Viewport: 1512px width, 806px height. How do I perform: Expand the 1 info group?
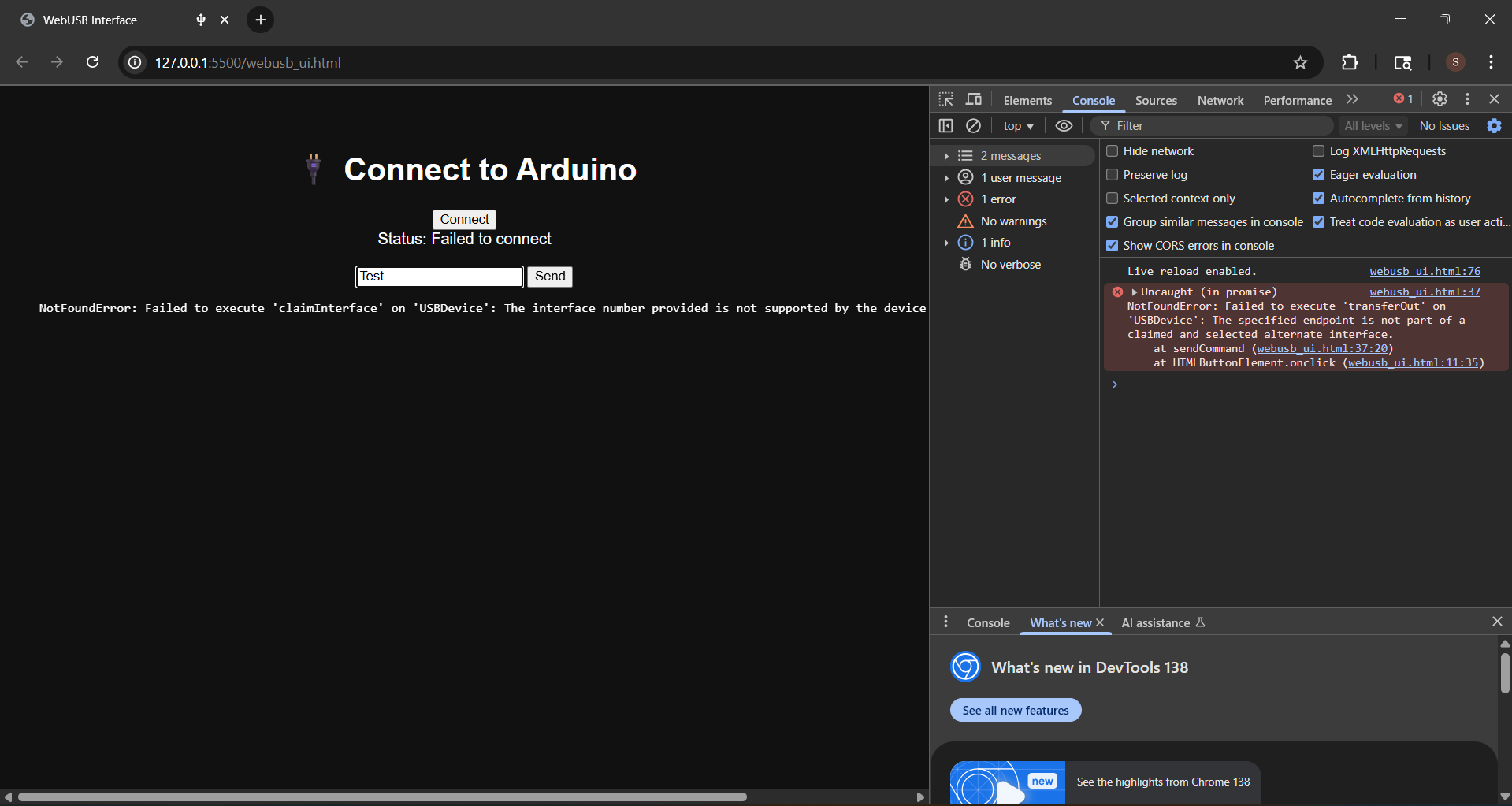point(946,243)
